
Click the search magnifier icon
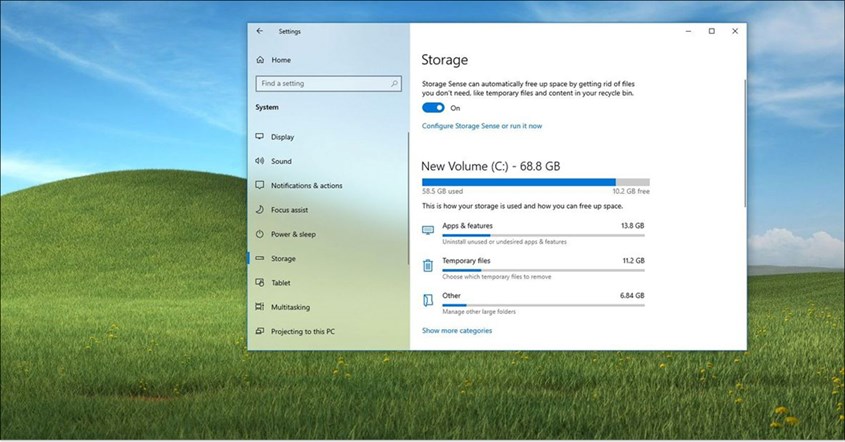click(394, 84)
